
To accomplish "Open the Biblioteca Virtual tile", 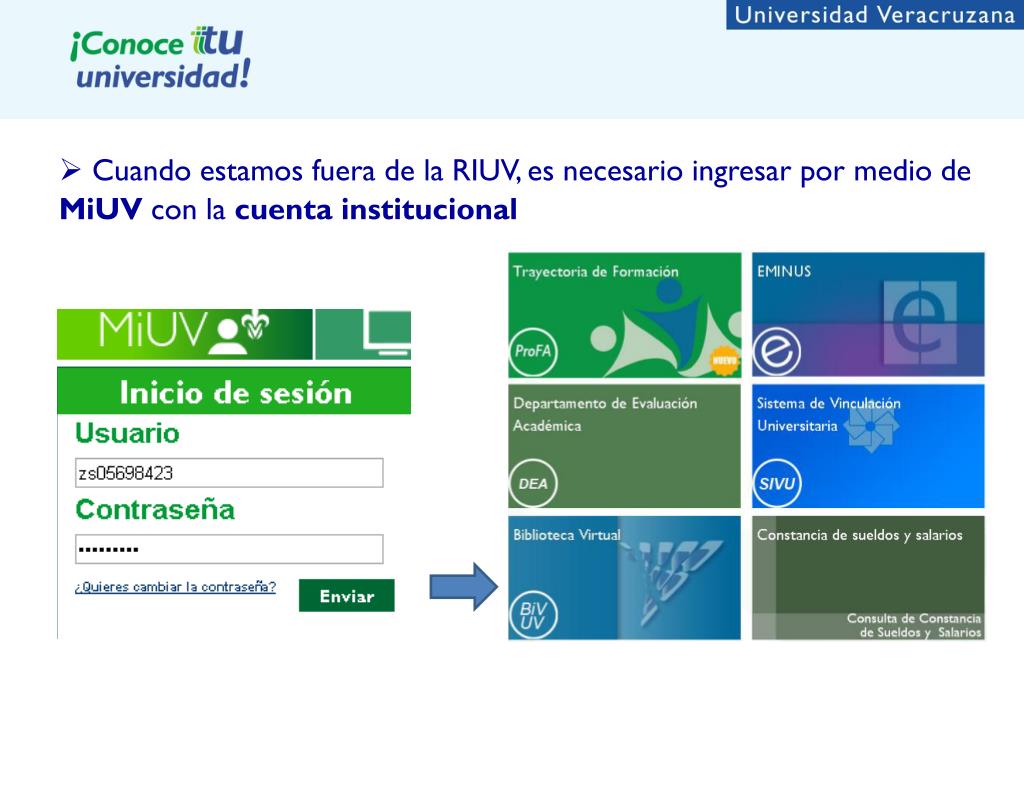I will click(x=624, y=578).
